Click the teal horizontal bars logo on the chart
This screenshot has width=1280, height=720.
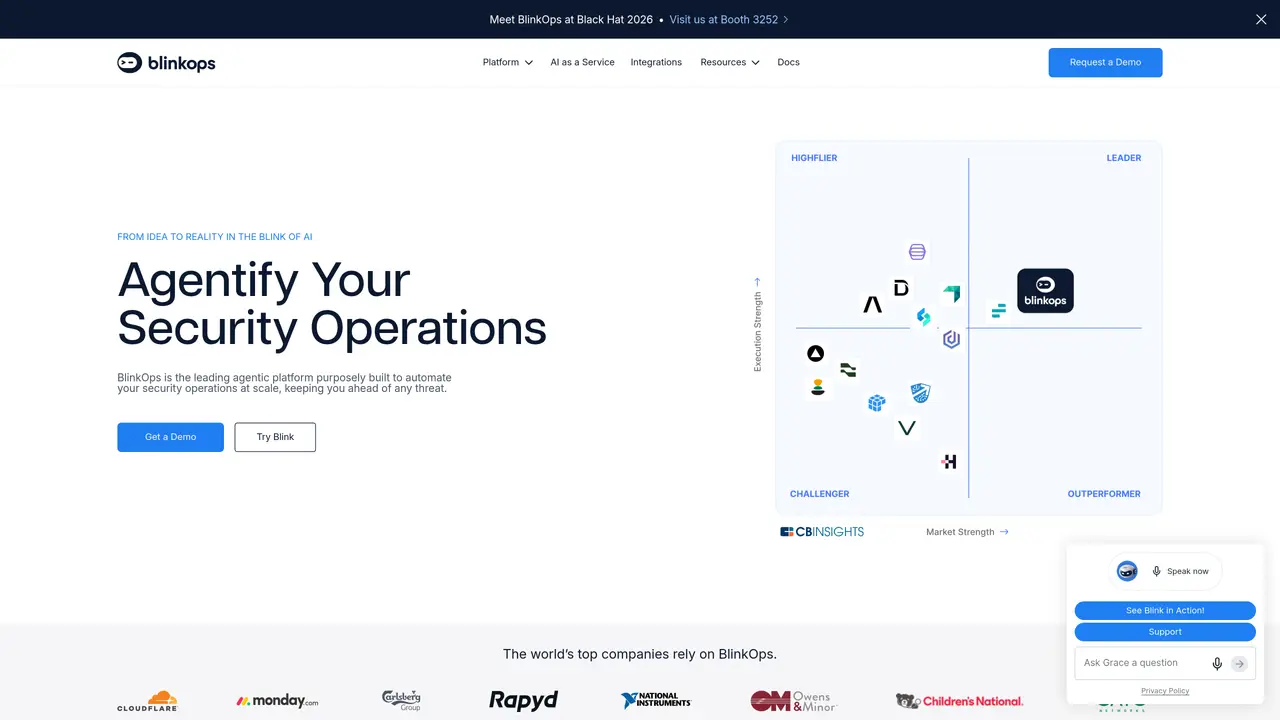pyautogui.click(x=998, y=311)
